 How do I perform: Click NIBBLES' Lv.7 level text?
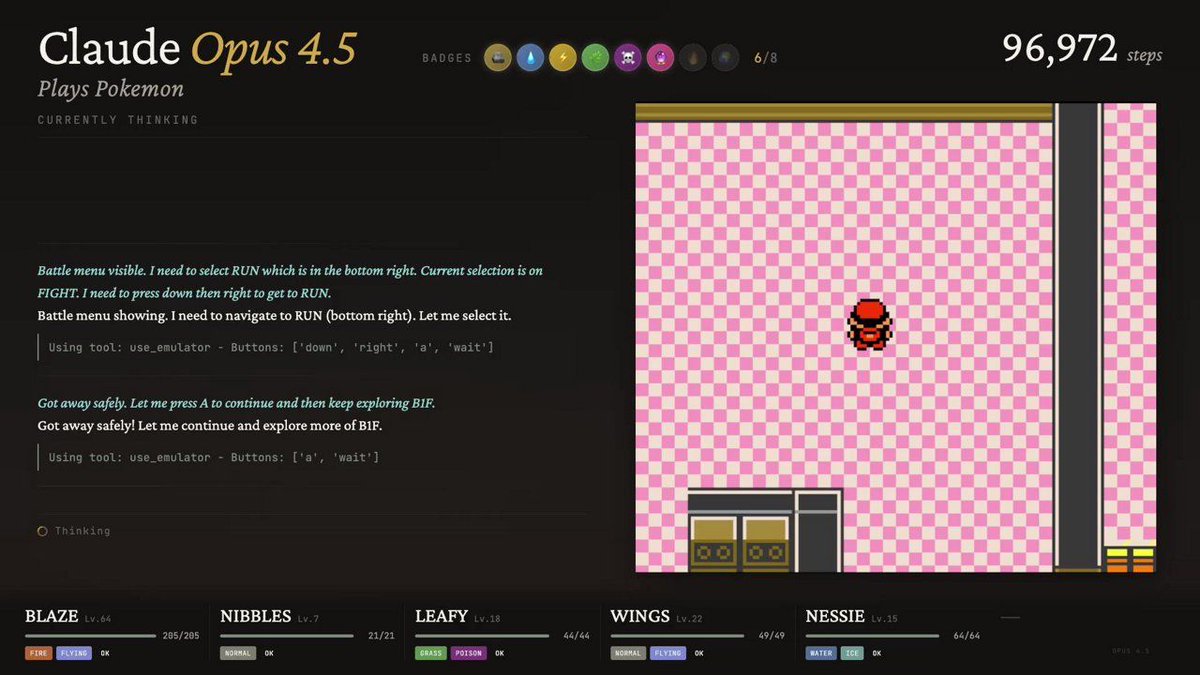tap(309, 619)
